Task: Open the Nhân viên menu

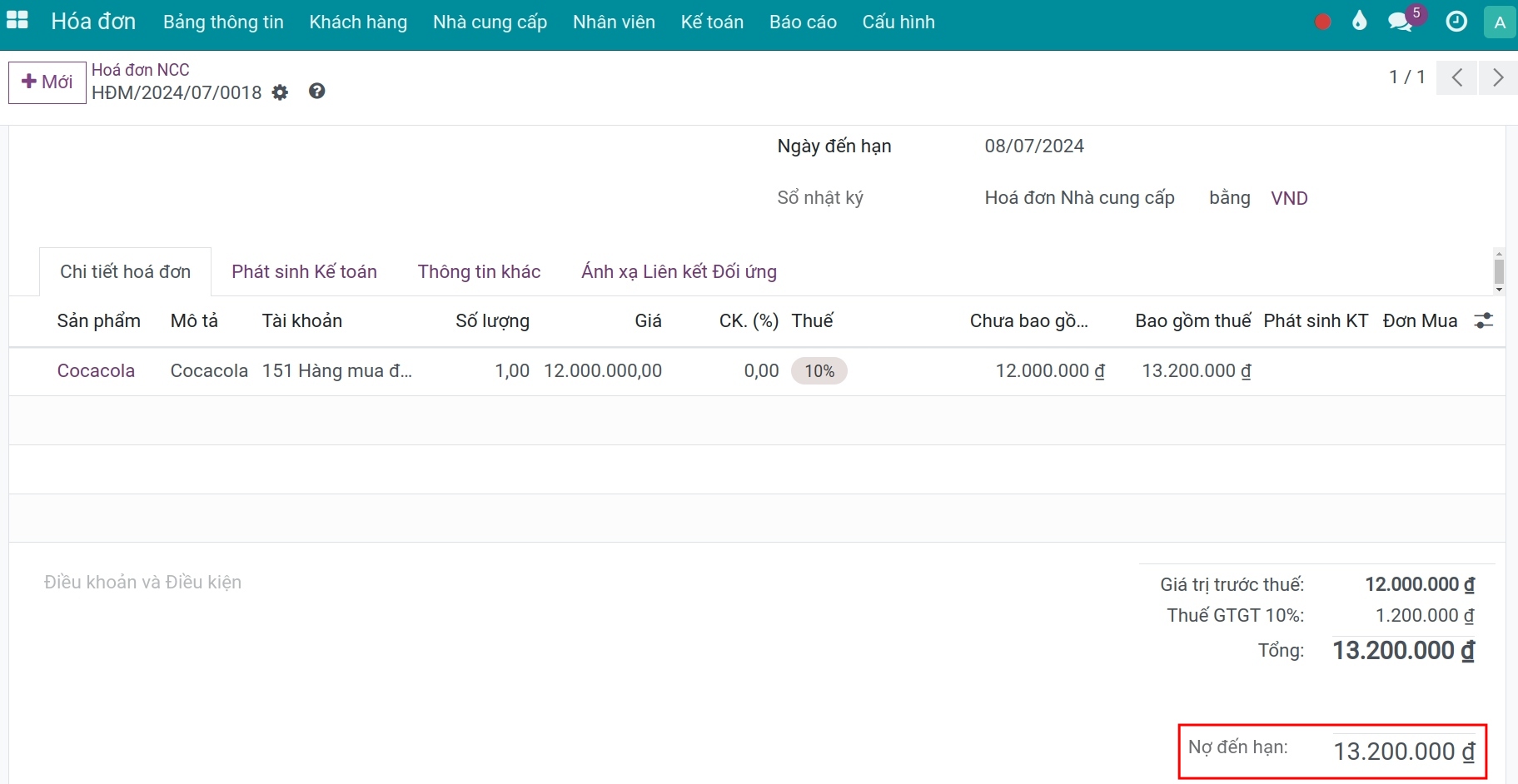Action: 614,22
